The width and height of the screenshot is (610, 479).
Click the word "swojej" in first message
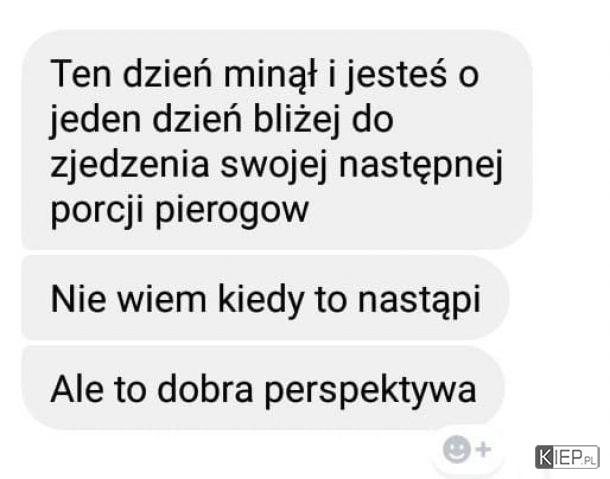(274, 166)
